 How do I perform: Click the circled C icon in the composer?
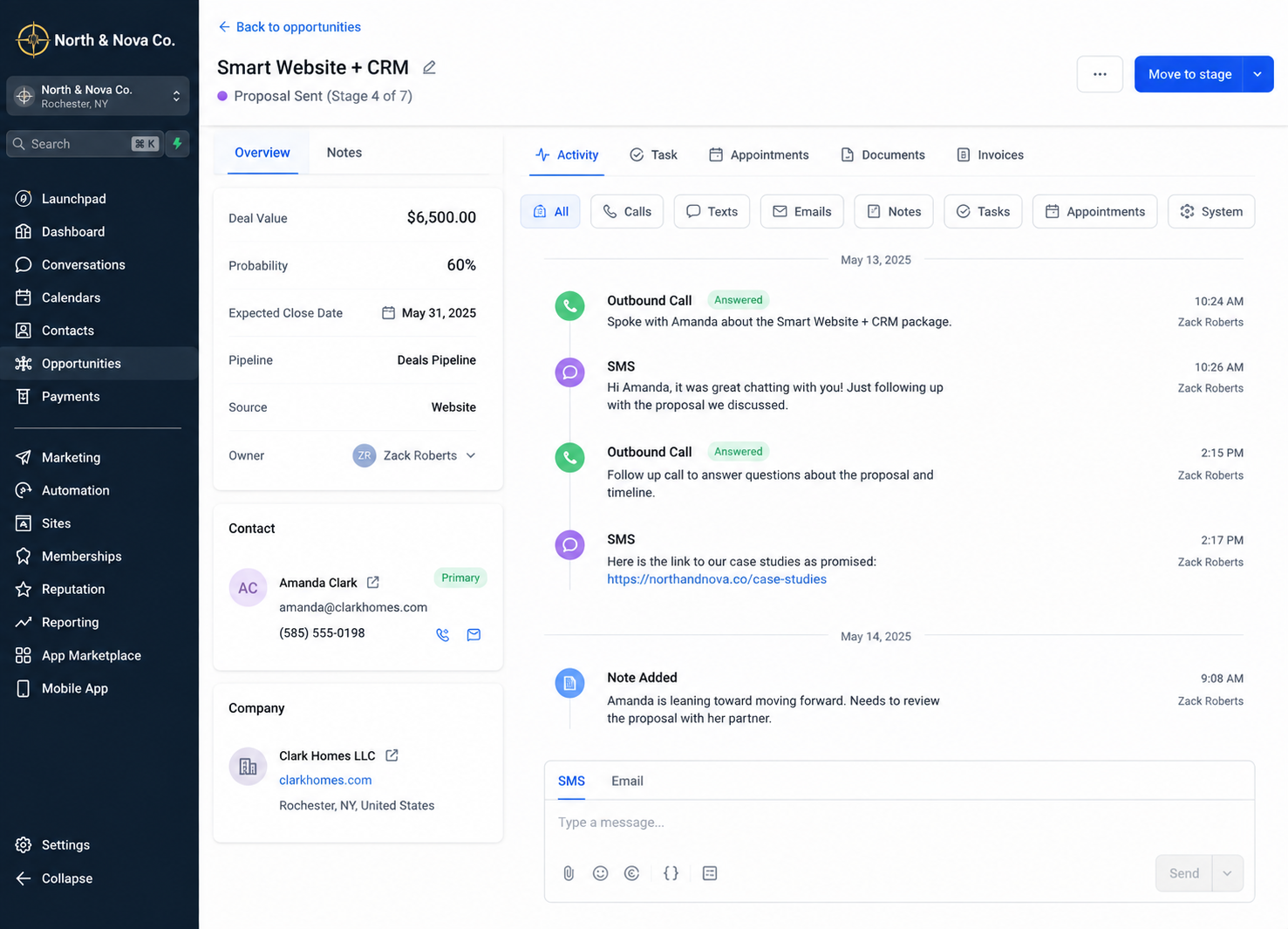(x=632, y=873)
